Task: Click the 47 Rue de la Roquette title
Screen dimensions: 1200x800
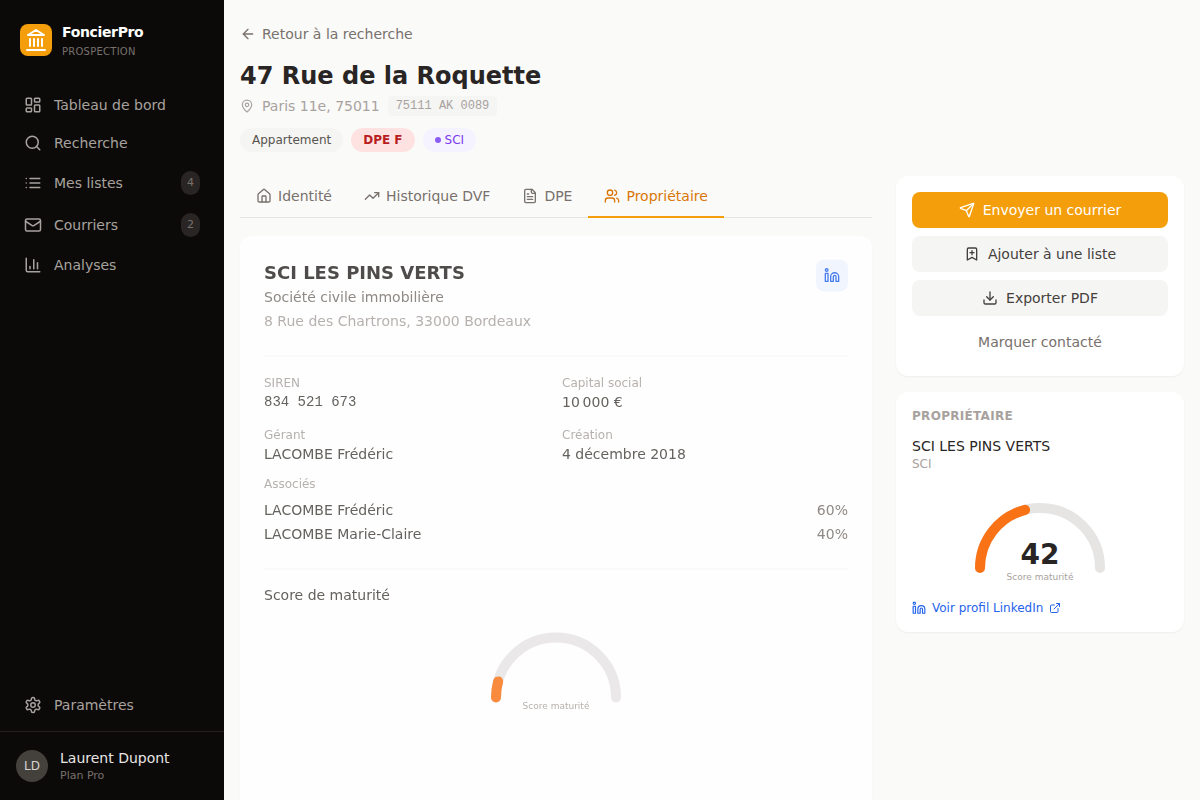Action: point(390,75)
